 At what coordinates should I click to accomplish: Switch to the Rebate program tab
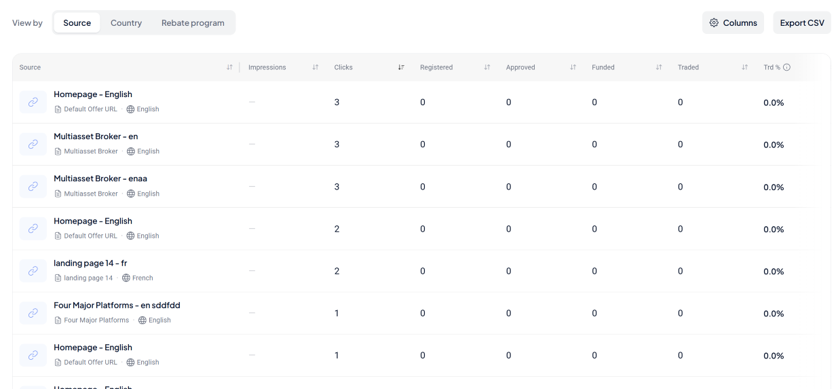[x=193, y=22]
